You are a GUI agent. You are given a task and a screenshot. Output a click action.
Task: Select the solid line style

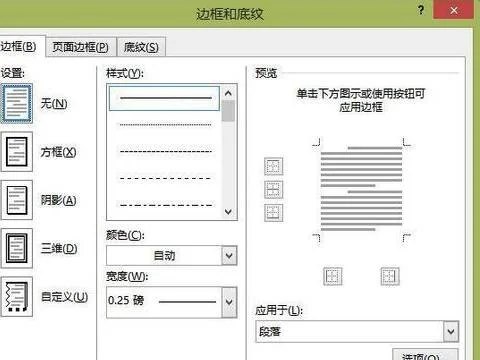[165, 98]
